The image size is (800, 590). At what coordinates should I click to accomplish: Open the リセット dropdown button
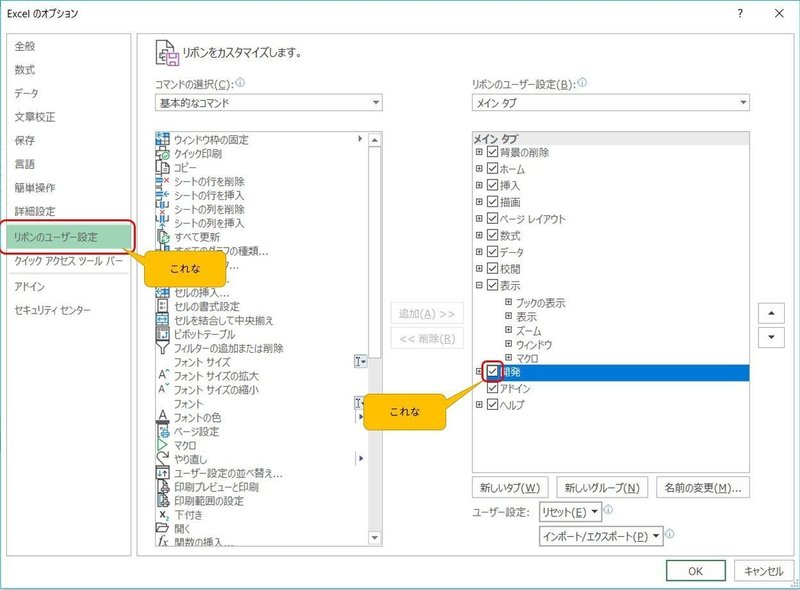tap(570, 512)
